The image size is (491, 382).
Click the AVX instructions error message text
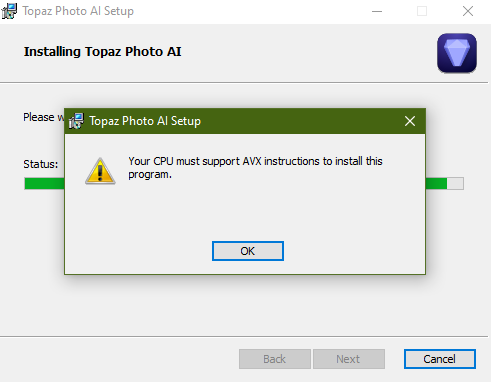click(x=255, y=168)
